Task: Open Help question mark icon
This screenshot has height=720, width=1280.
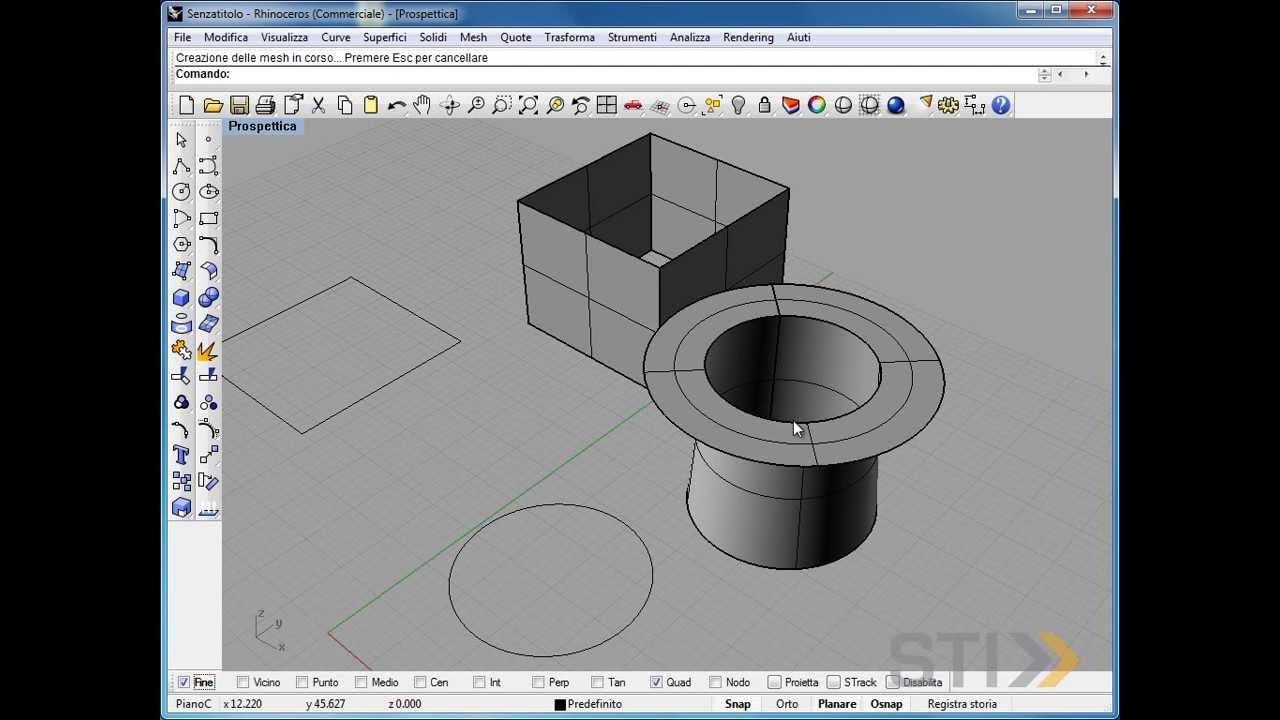Action: [x=1001, y=105]
